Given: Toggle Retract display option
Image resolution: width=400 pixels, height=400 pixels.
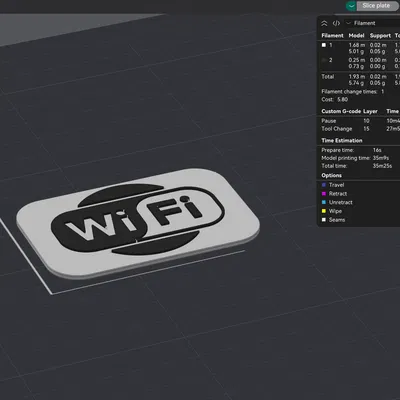Looking at the screenshot, I should [x=324, y=194].
